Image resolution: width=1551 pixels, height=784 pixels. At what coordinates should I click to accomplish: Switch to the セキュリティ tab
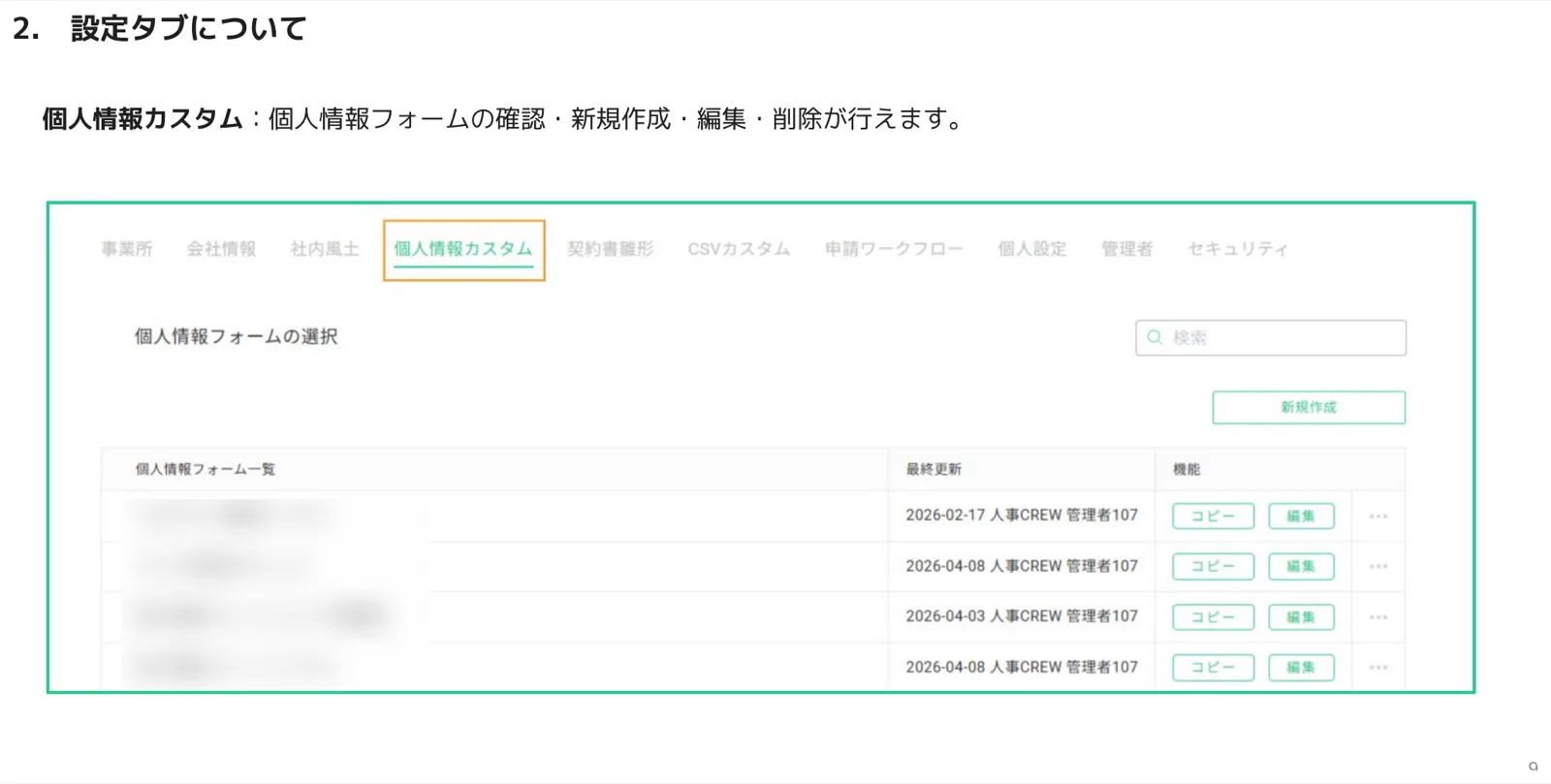click(1238, 249)
